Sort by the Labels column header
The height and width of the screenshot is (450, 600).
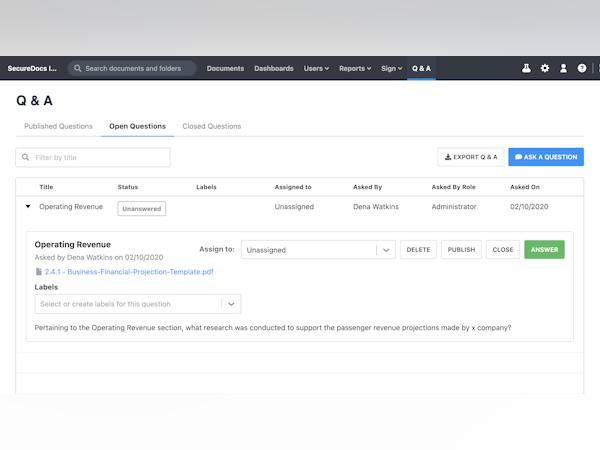[x=206, y=187]
